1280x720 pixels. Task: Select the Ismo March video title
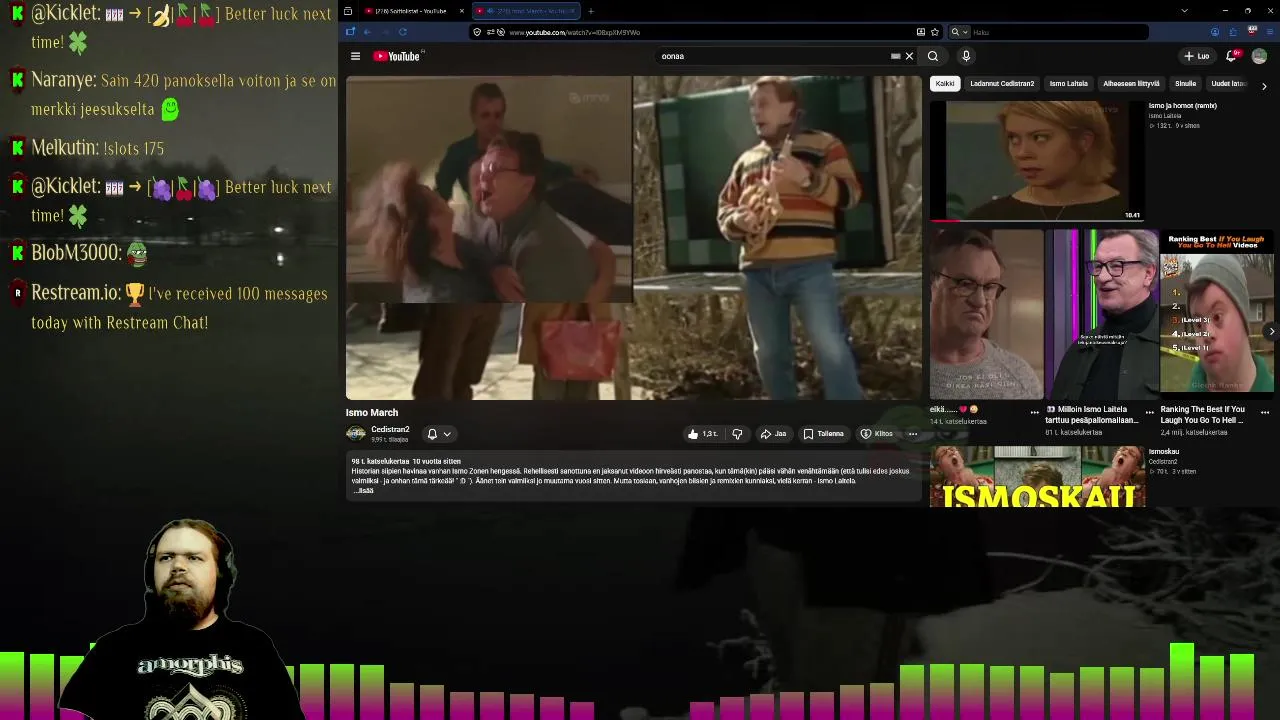coord(372,412)
